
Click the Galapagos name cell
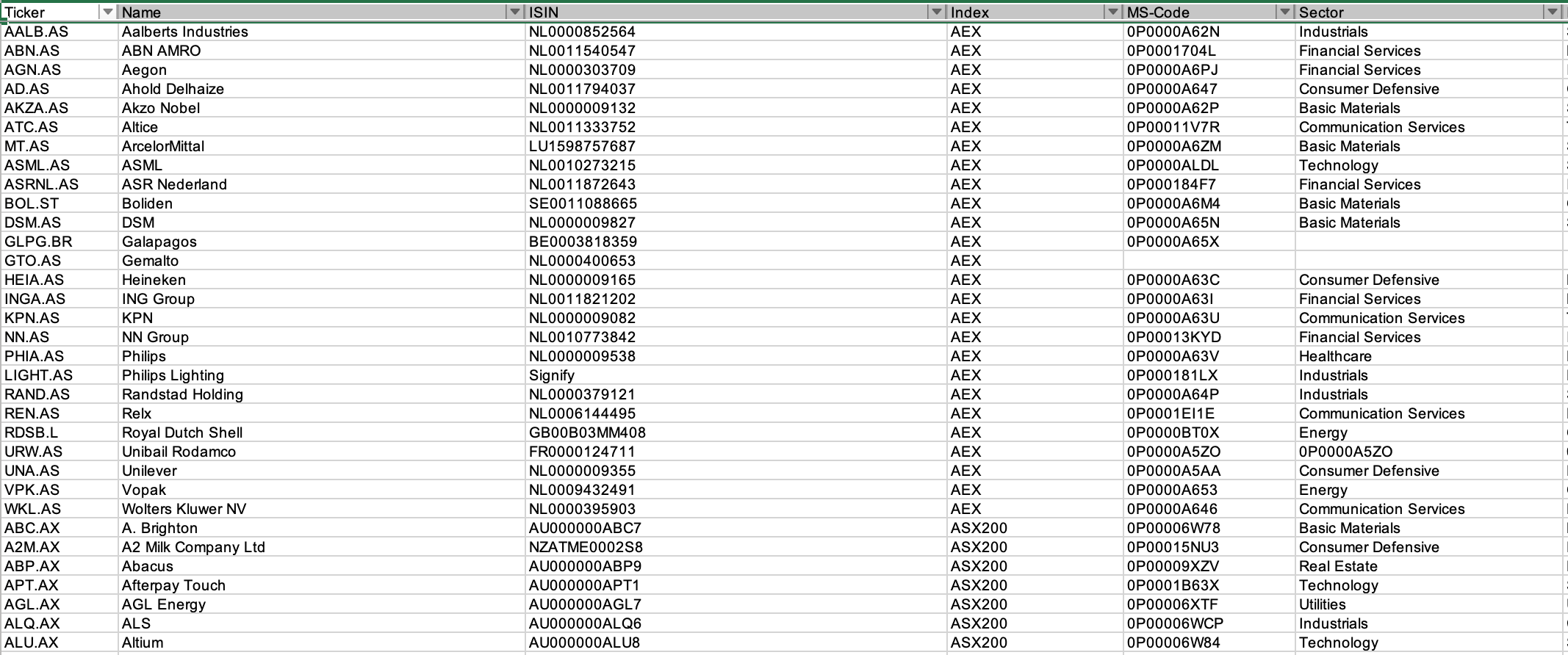[322, 242]
